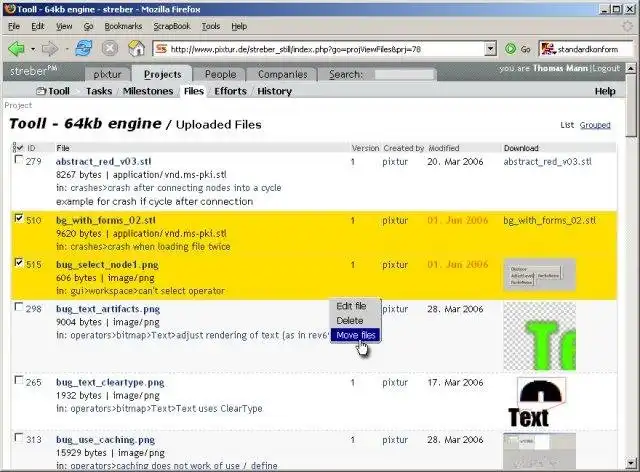Switch to the pixtur tab
Image resolution: width=640 pixels, height=472 pixels.
click(x=107, y=74)
